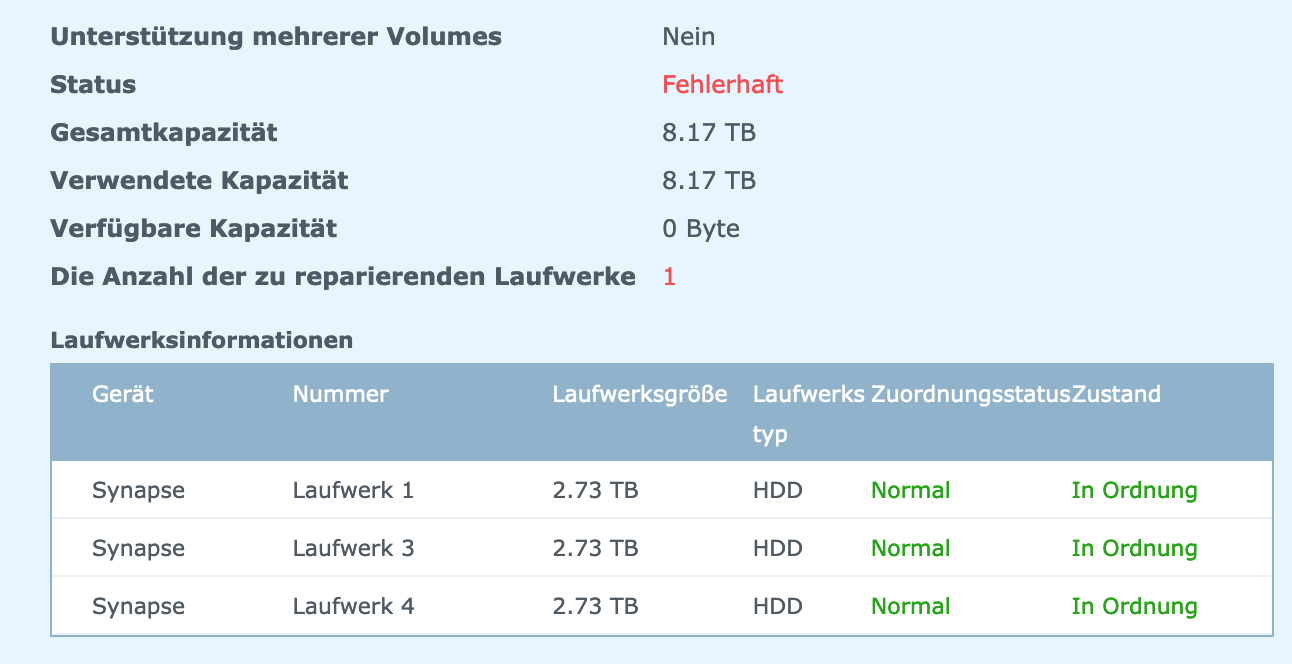Click the Zuordnungsstatus column header
1292x664 pixels.
(971, 394)
